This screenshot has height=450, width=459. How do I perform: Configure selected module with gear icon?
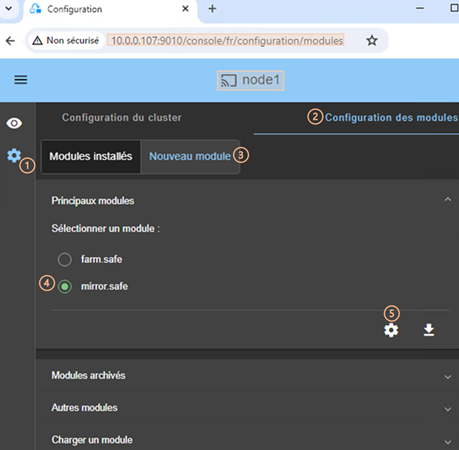click(391, 330)
